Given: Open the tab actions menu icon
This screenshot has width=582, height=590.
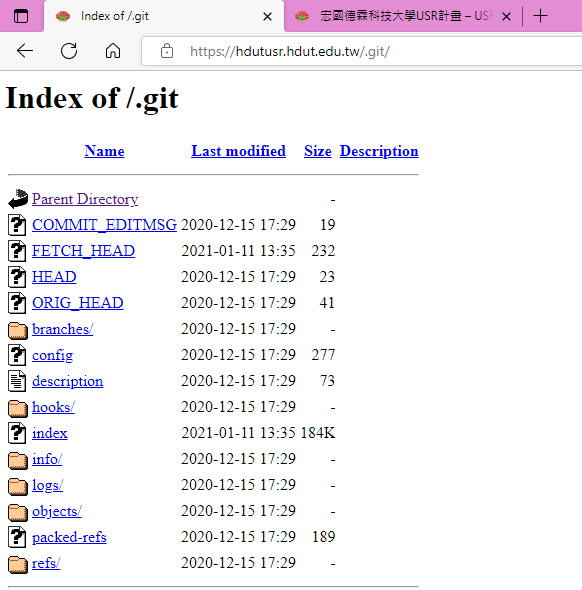Looking at the screenshot, I should [x=21, y=16].
